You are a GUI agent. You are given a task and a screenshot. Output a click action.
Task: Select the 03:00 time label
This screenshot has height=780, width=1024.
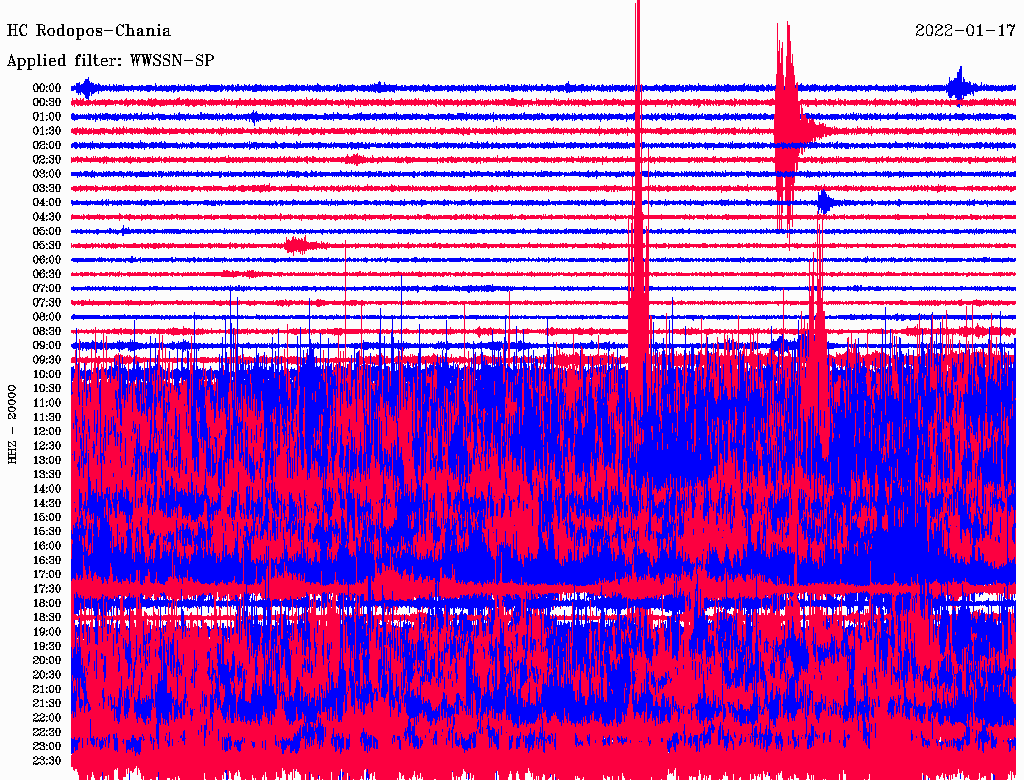[47, 174]
